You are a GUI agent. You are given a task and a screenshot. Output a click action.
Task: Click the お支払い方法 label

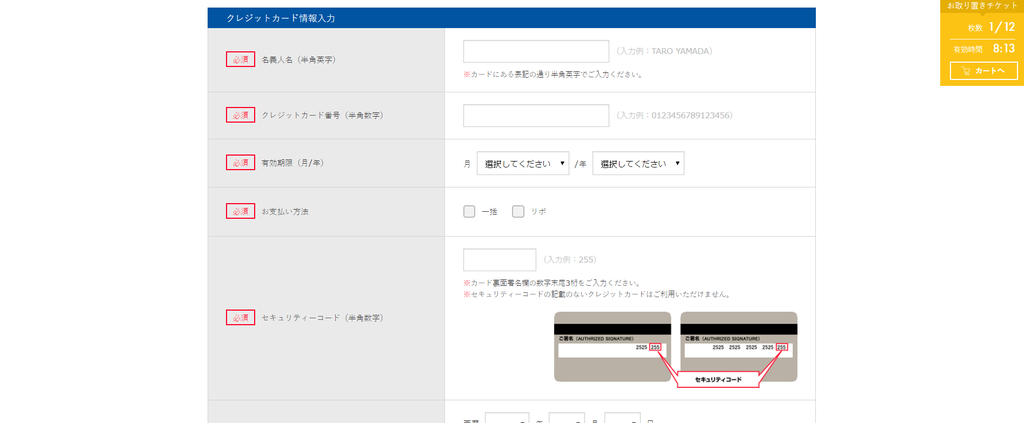coord(285,212)
